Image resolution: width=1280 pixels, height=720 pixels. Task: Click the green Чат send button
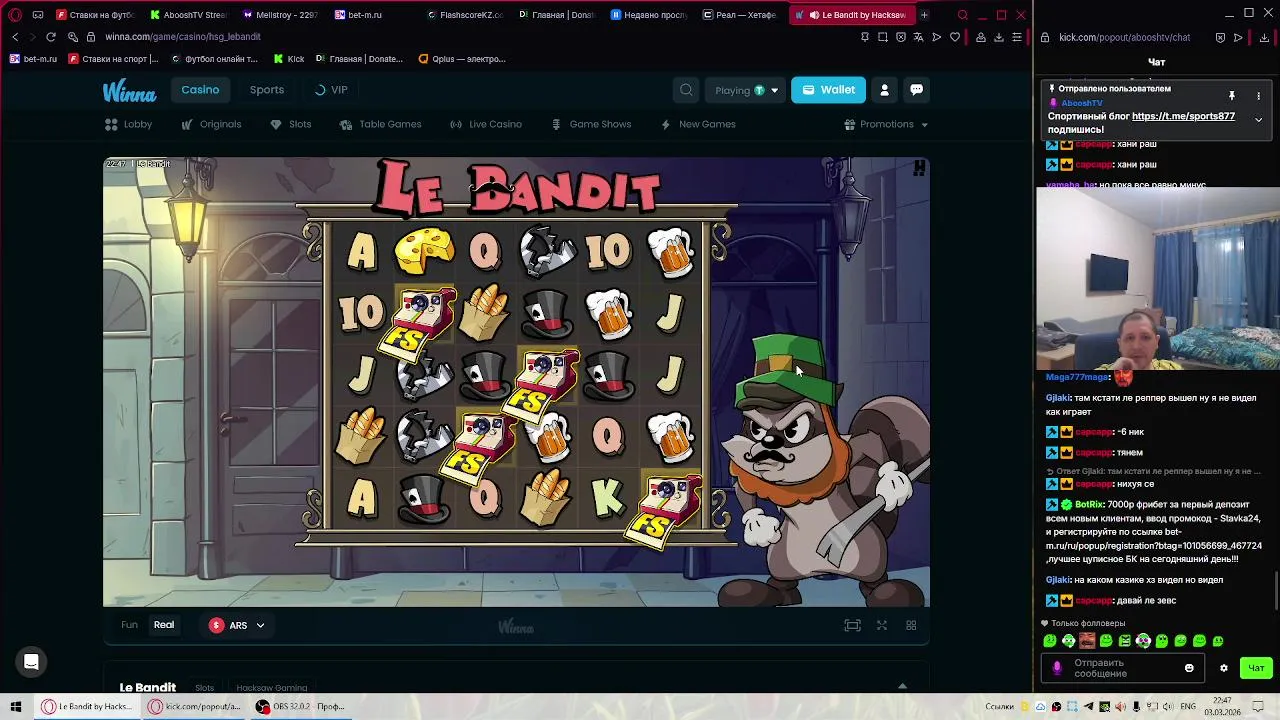click(x=1256, y=668)
